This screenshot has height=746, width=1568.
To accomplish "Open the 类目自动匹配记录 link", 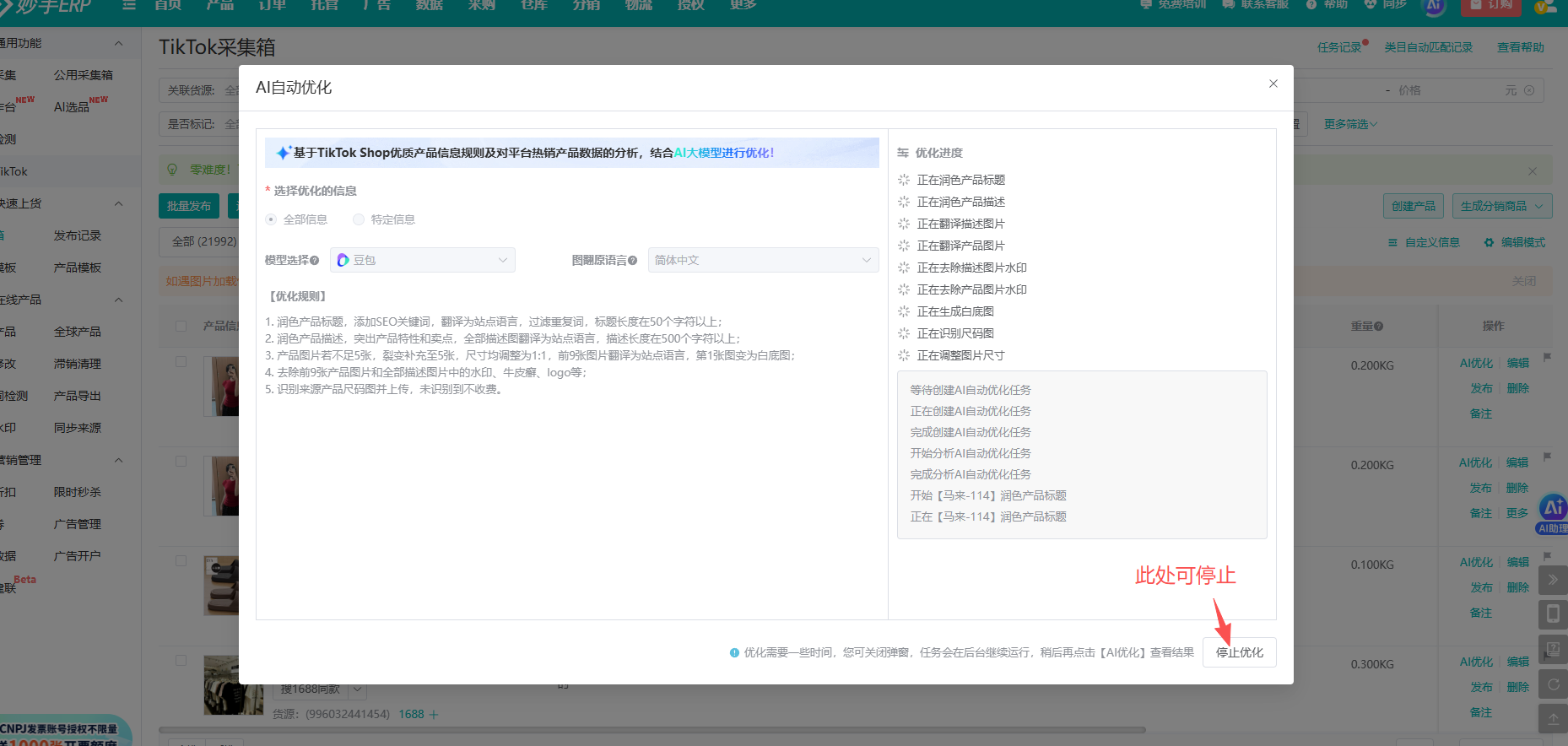I will (x=1428, y=47).
